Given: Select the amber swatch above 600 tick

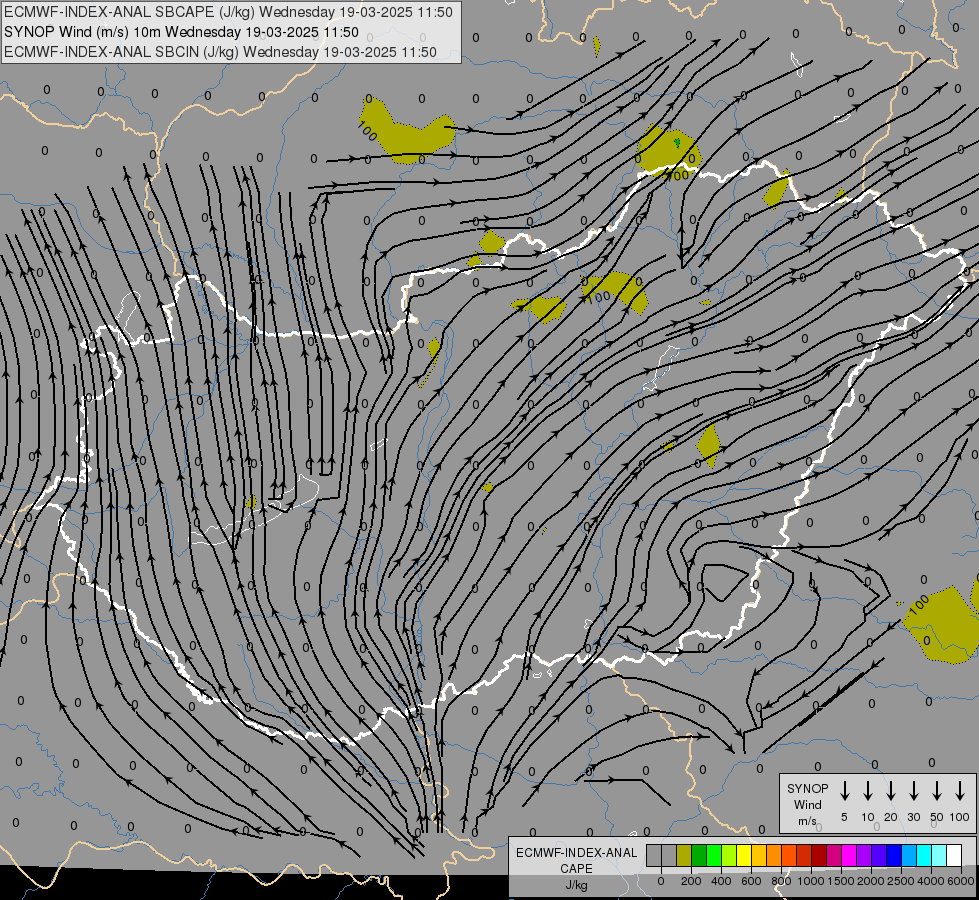Looking at the screenshot, I should tap(759, 855).
